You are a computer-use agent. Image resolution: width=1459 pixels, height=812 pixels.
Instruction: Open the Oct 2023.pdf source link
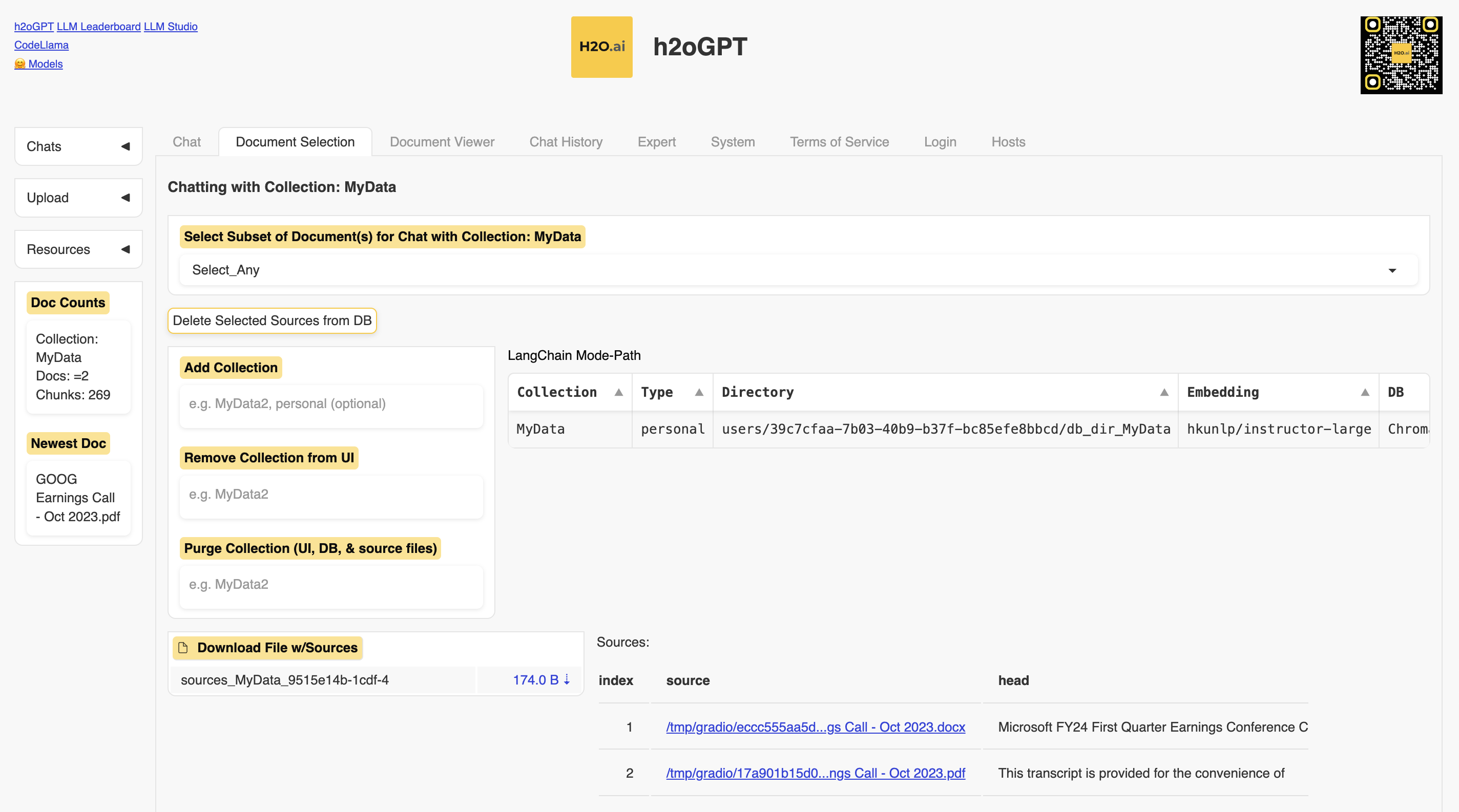816,774
